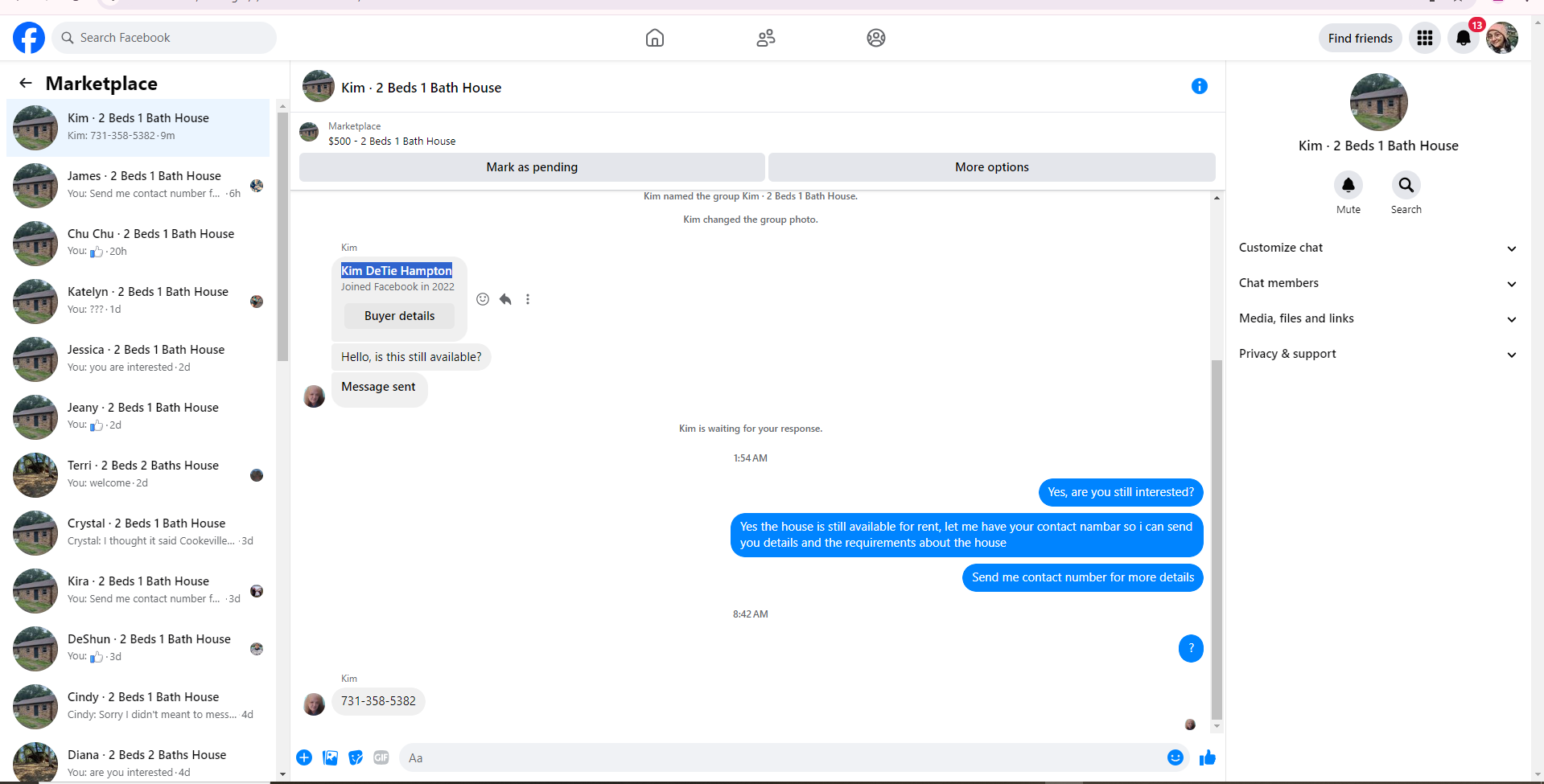
Task: Open emoji picker in message box
Action: click(1175, 757)
